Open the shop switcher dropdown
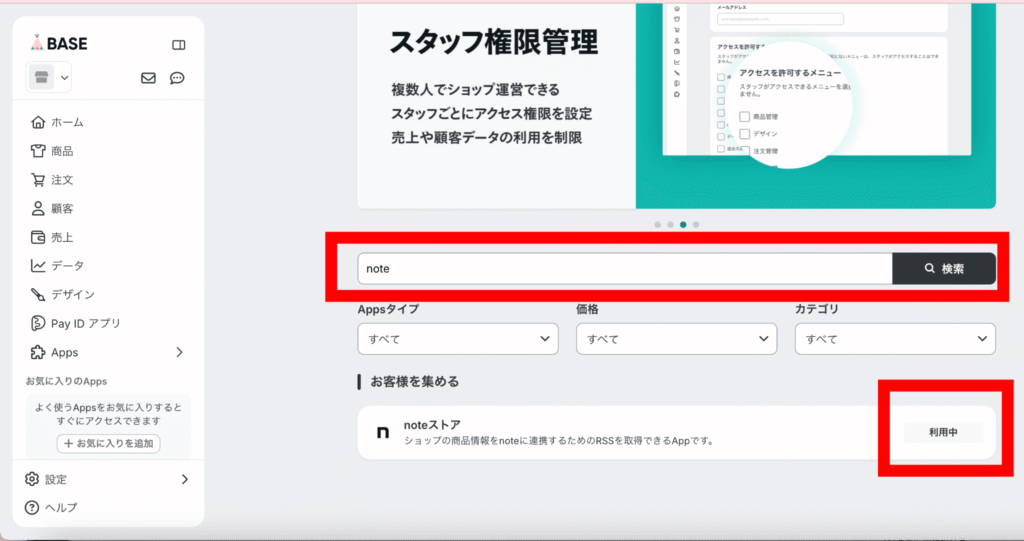This screenshot has width=1024, height=541. coord(49,78)
